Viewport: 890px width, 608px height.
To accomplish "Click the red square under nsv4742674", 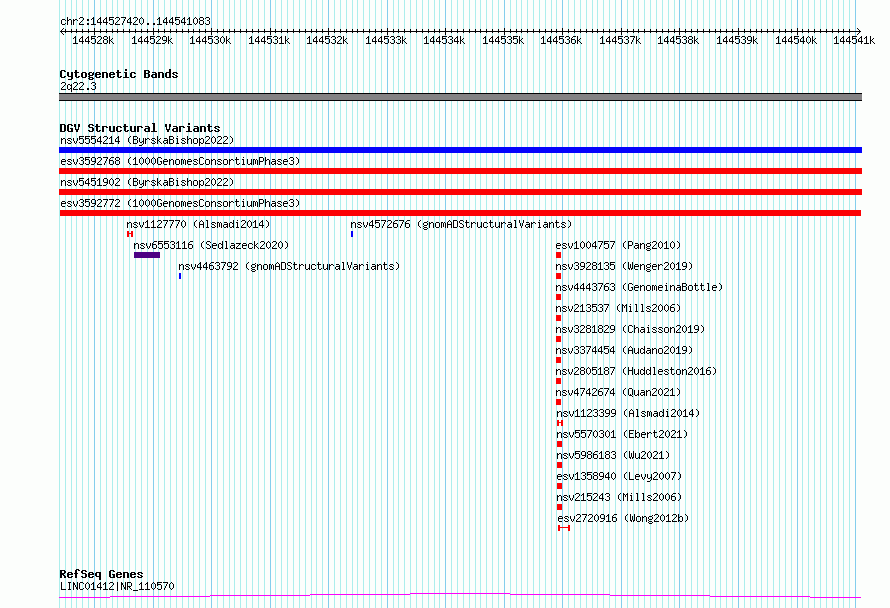I will click(559, 402).
